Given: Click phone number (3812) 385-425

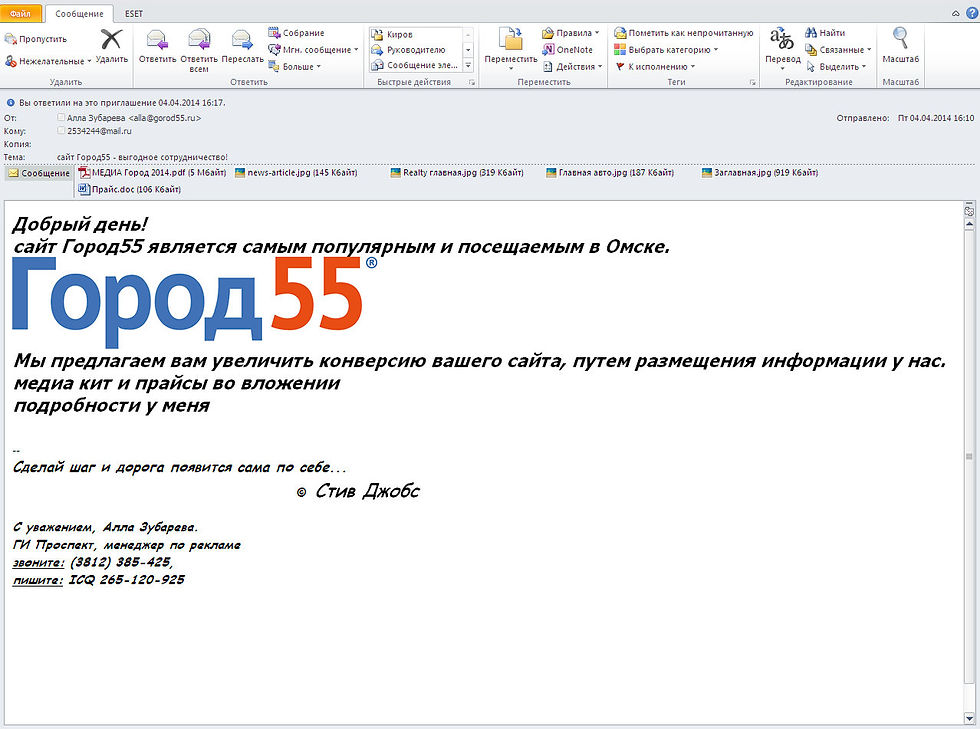Looking at the screenshot, I should click(x=121, y=562).
